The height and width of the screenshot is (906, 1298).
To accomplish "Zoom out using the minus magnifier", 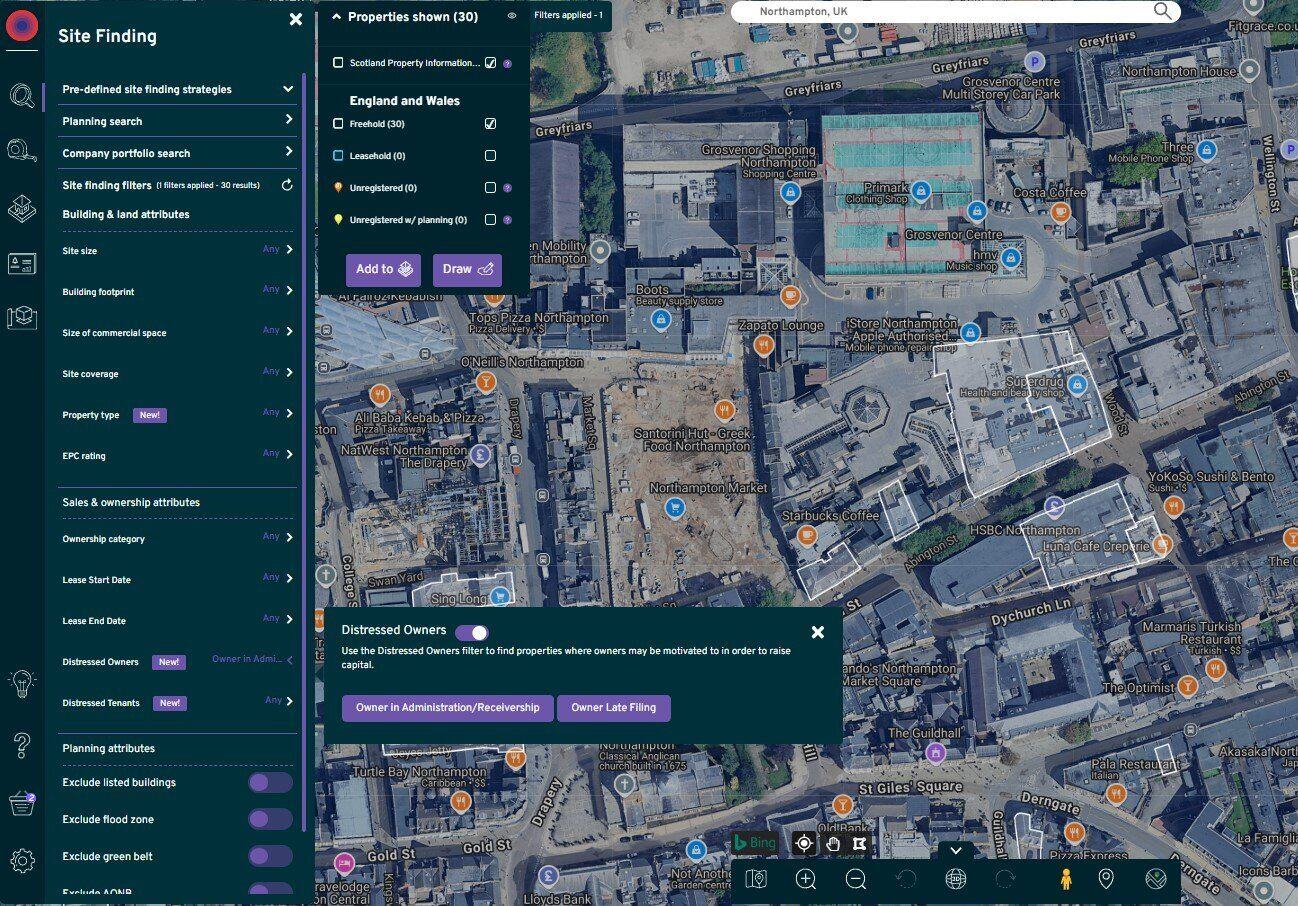I will coord(856,879).
